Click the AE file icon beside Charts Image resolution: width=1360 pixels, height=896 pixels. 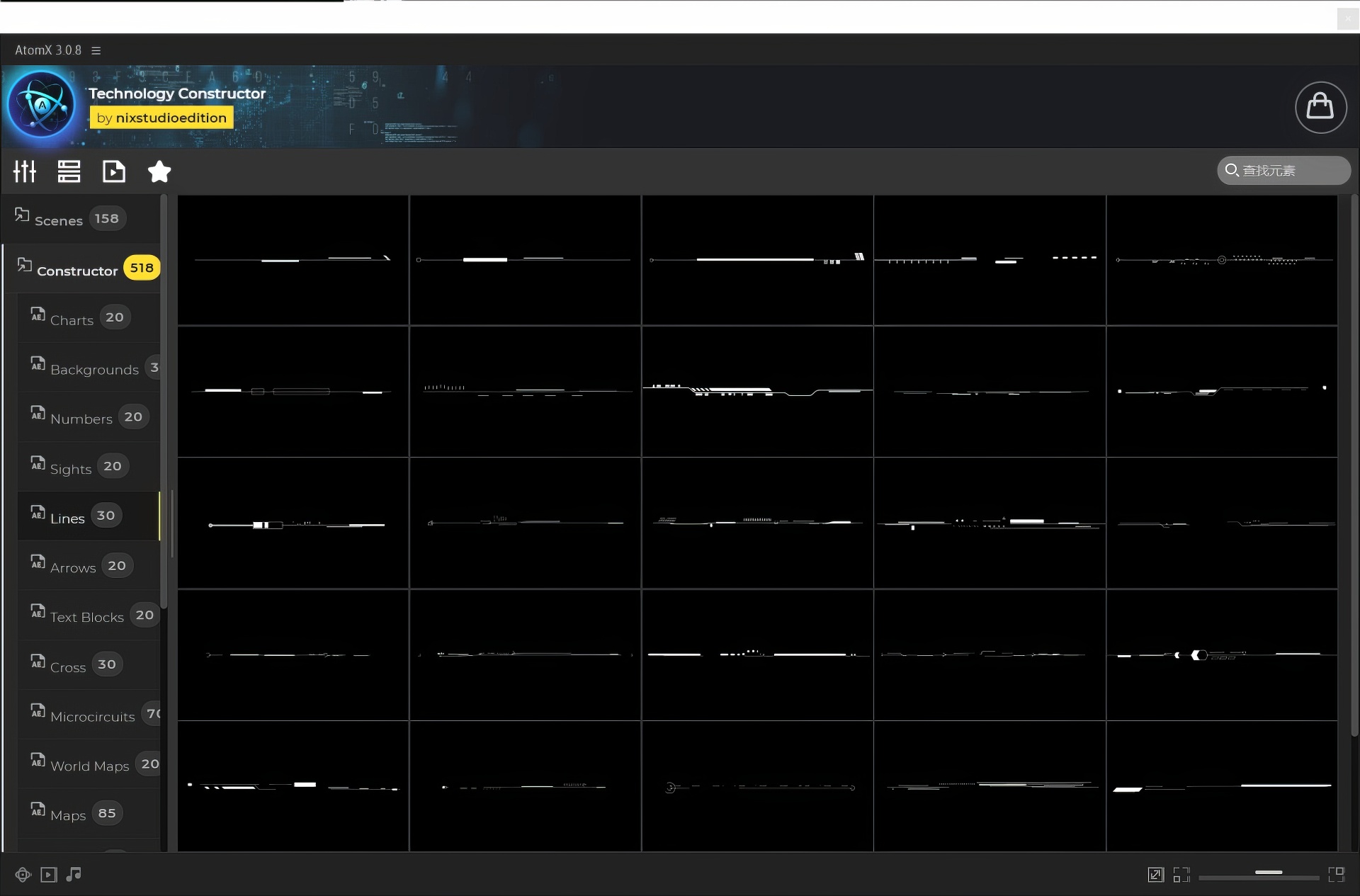38,314
